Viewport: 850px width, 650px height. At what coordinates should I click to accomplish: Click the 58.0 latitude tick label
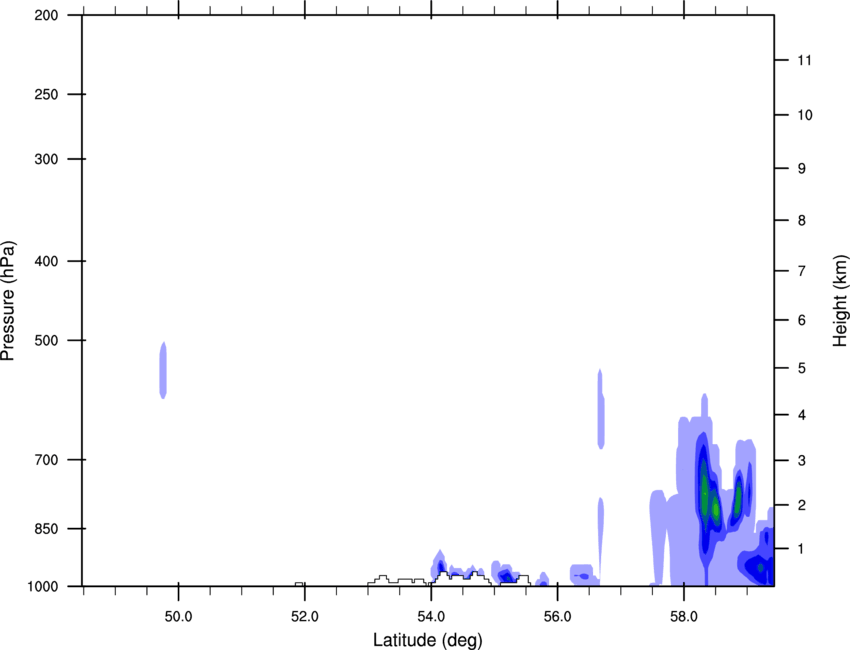point(684,616)
